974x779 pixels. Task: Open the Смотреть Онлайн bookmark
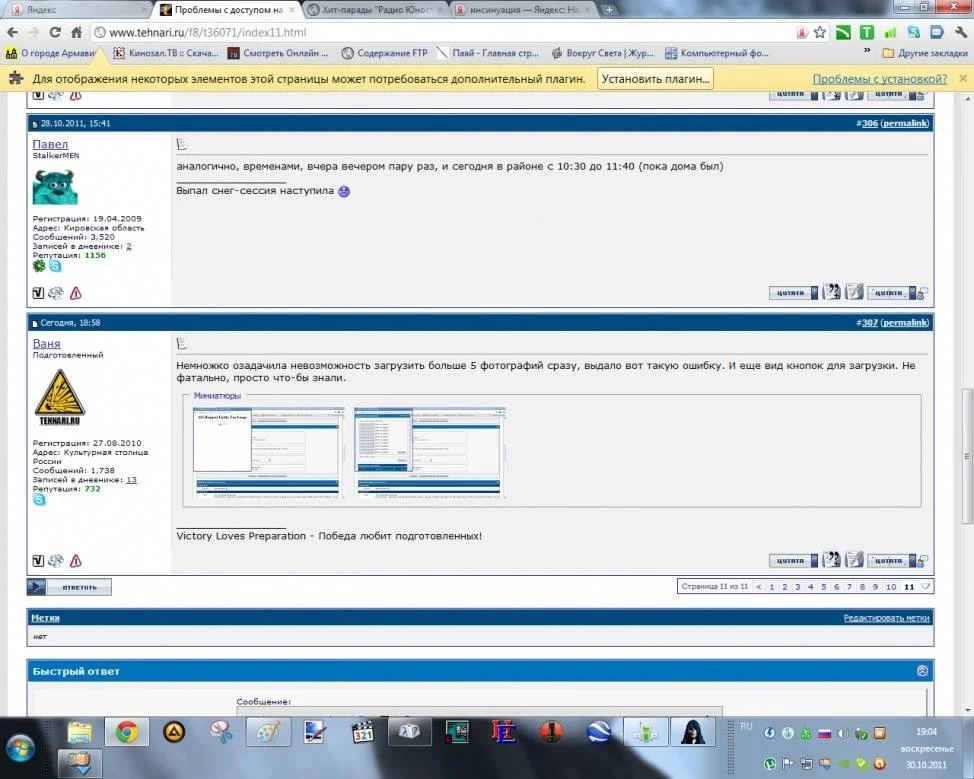(x=278, y=53)
